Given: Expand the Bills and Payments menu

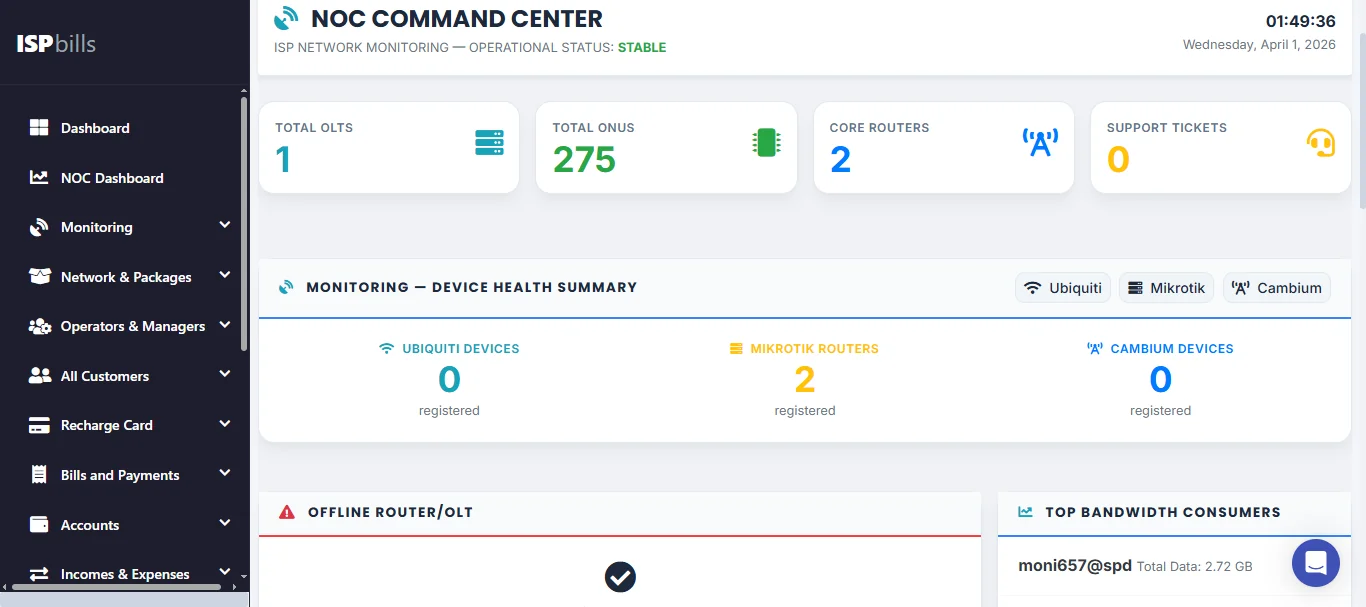Looking at the screenshot, I should click(x=120, y=474).
